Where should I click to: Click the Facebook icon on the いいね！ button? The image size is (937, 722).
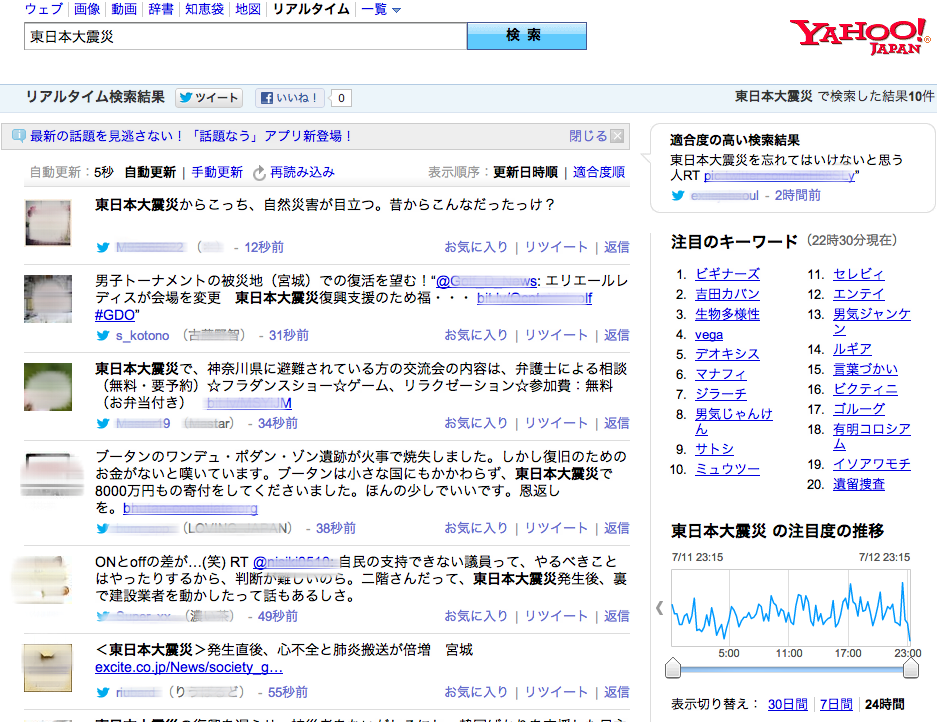coord(267,98)
